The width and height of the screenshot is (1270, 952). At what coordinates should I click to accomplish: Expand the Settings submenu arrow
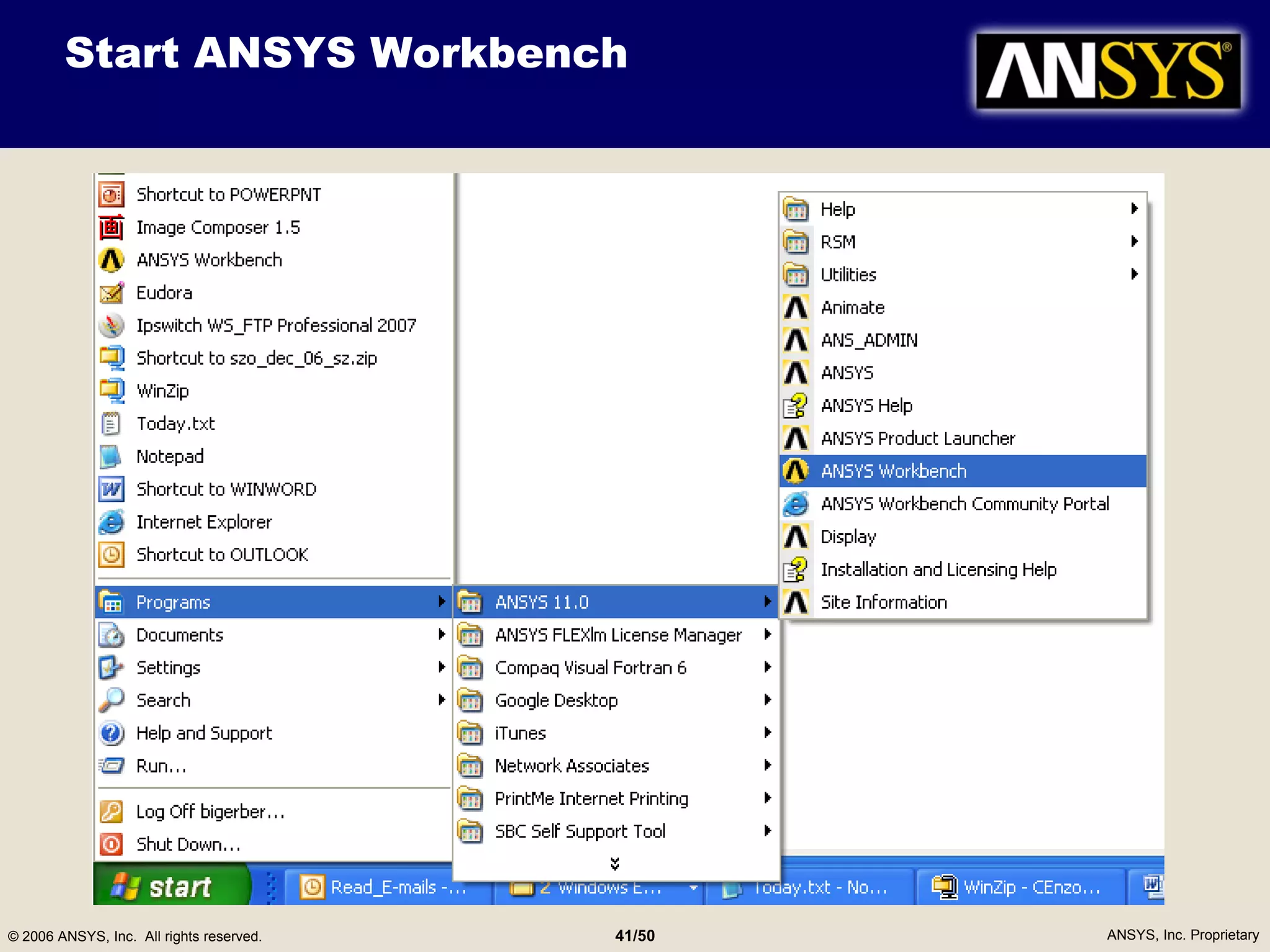tap(442, 667)
